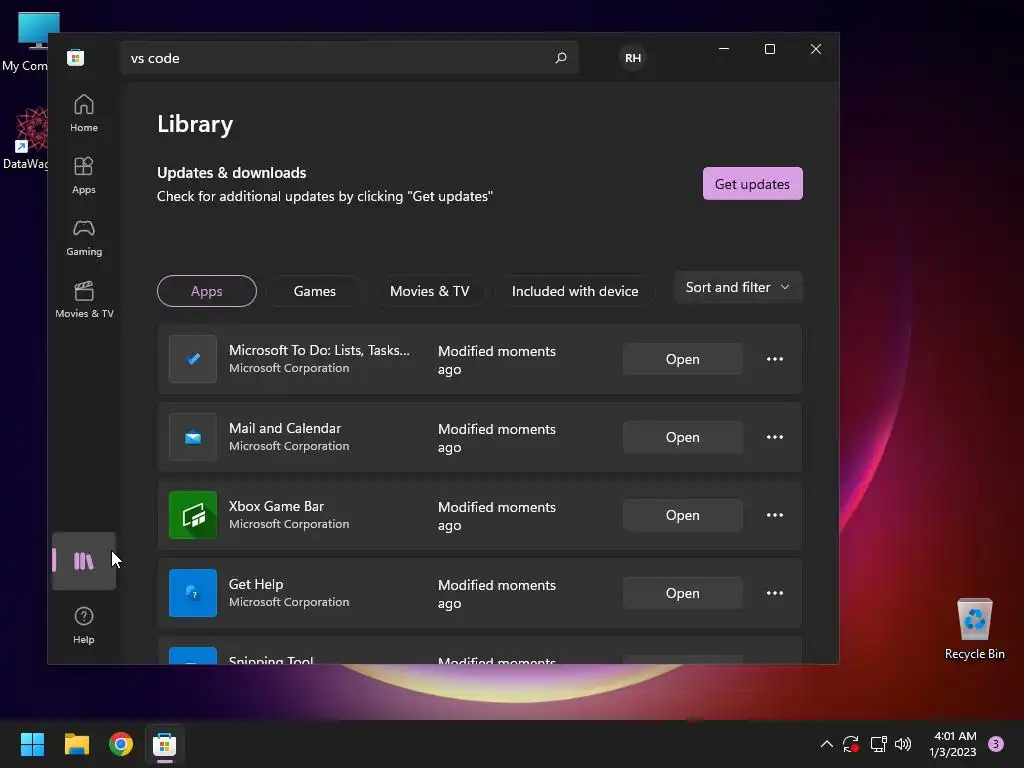Image resolution: width=1024 pixels, height=768 pixels.
Task: Click 'Xbox Game Bar' title text
Action: 276,506
